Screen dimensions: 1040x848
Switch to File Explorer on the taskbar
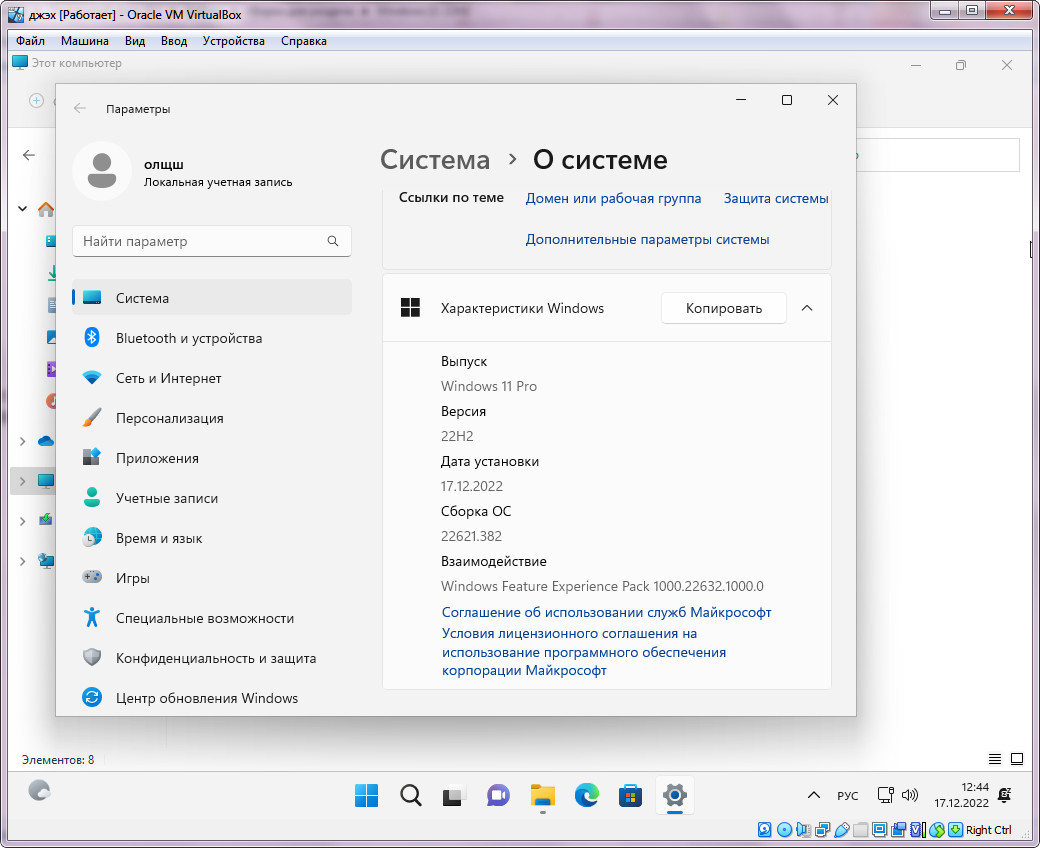click(543, 795)
